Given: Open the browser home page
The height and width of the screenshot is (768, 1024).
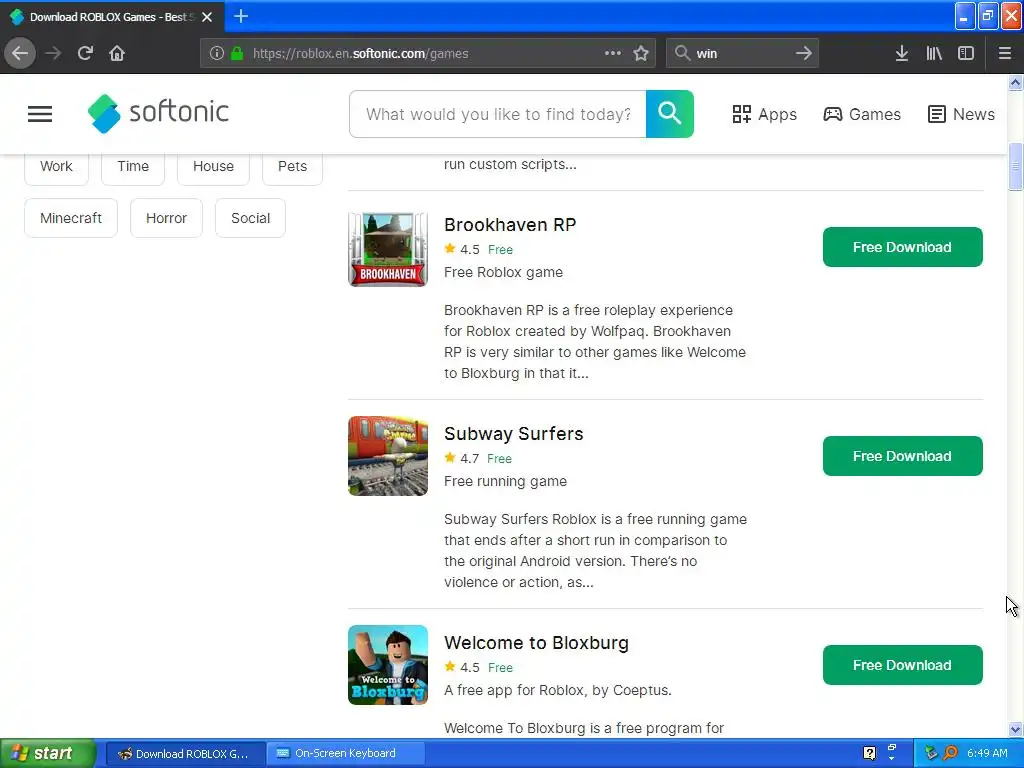Looking at the screenshot, I should coord(117,53).
